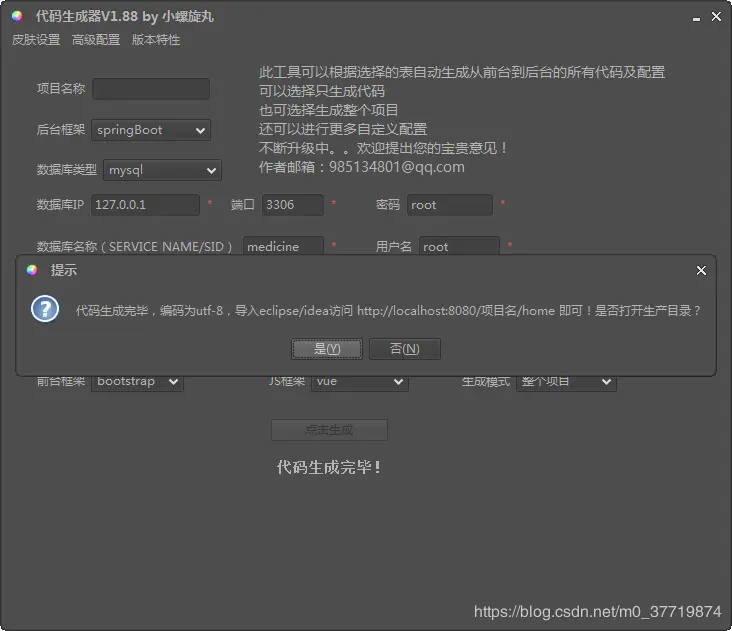Expand the 数据库类型 mysql dropdown
The width and height of the screenshot is (732, 631).
[162, 170]
